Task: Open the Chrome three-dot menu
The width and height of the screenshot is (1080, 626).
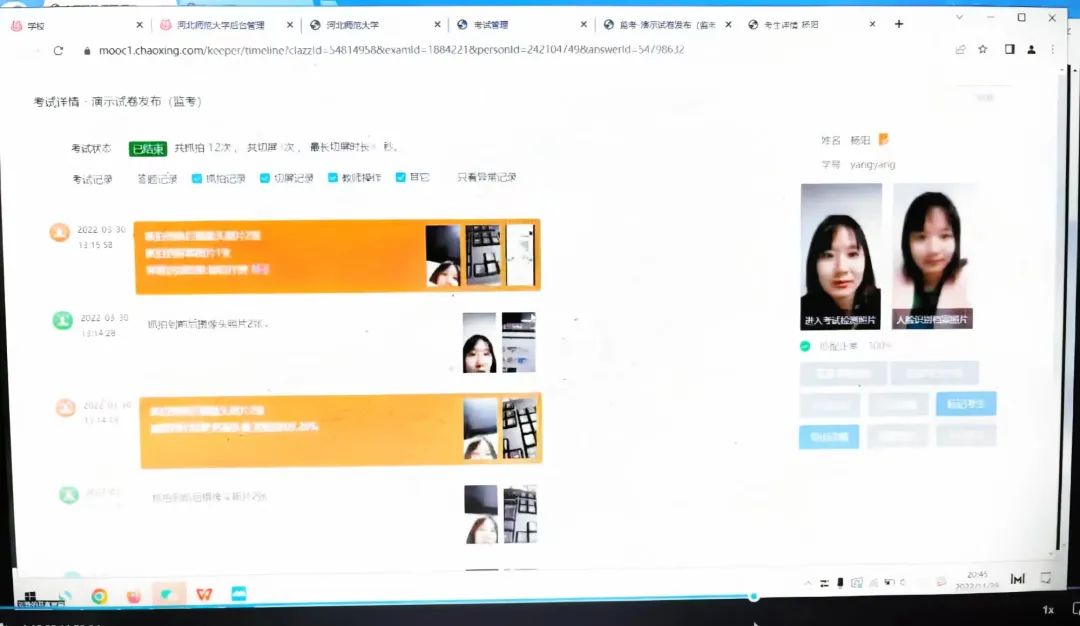Action: point(1052,49)
